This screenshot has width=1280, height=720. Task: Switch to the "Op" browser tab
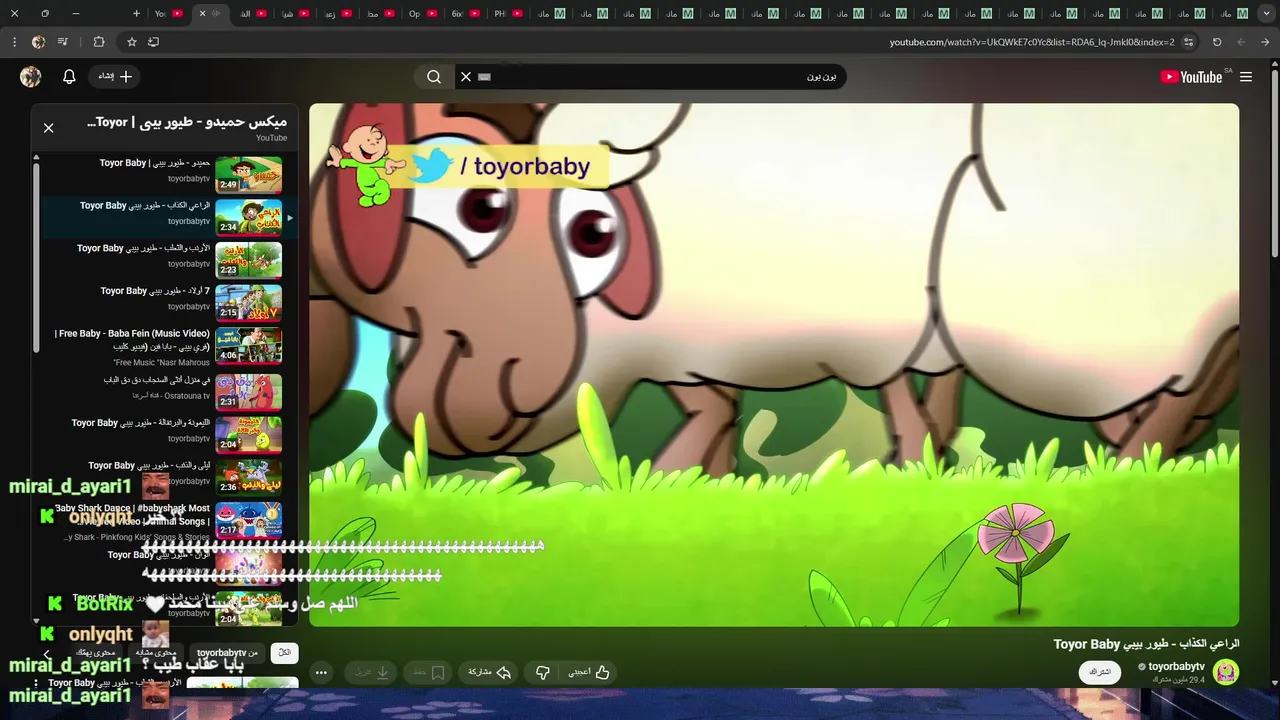[424, 14]
